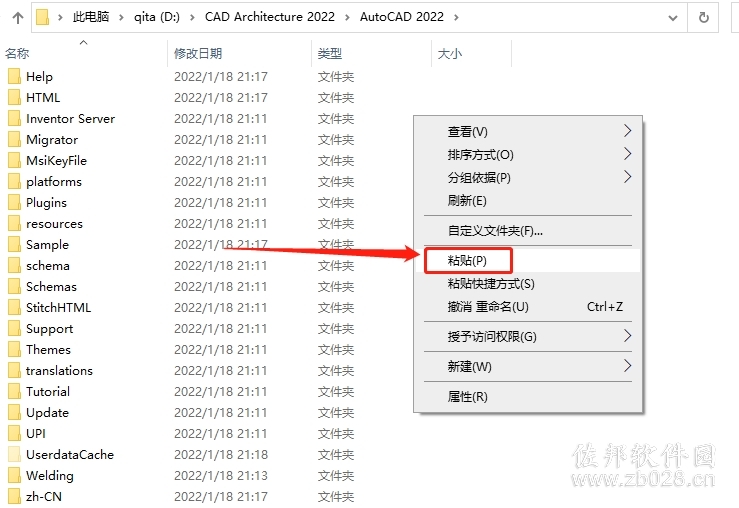Expand chevron after AutoCAD 2022 breadcrumb
This screenshot has width=739, height=508.
coord(456,17)
